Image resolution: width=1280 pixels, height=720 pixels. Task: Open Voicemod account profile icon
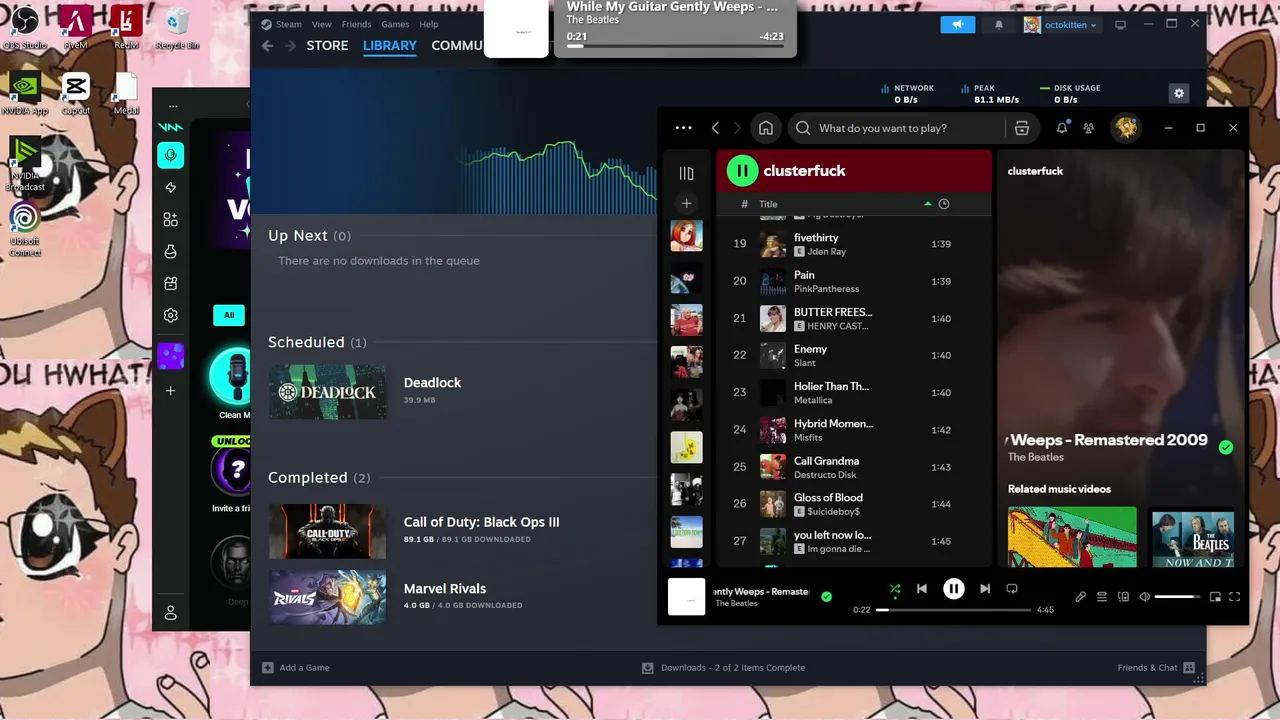(171, 613)
